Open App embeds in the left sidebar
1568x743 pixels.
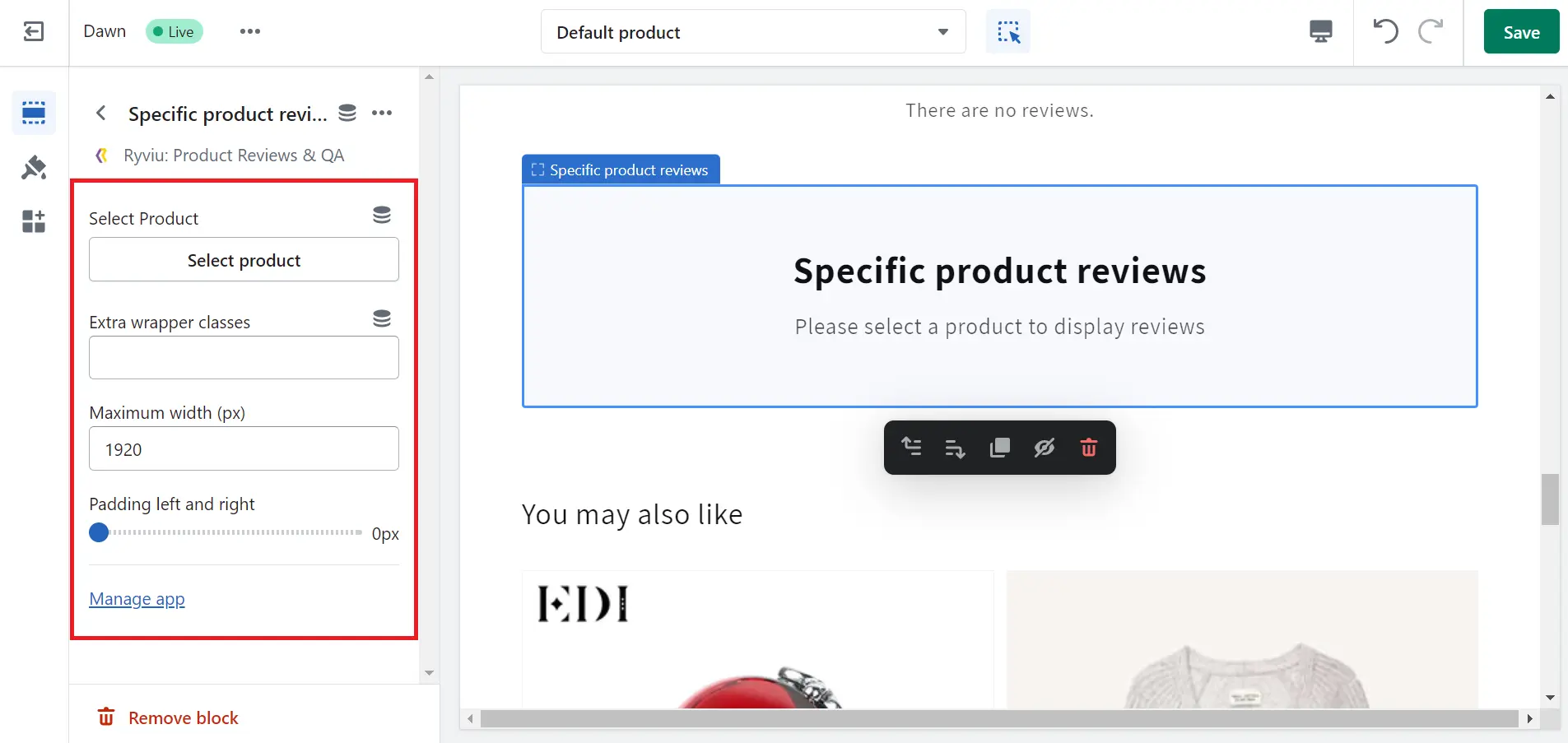(33, 221)
